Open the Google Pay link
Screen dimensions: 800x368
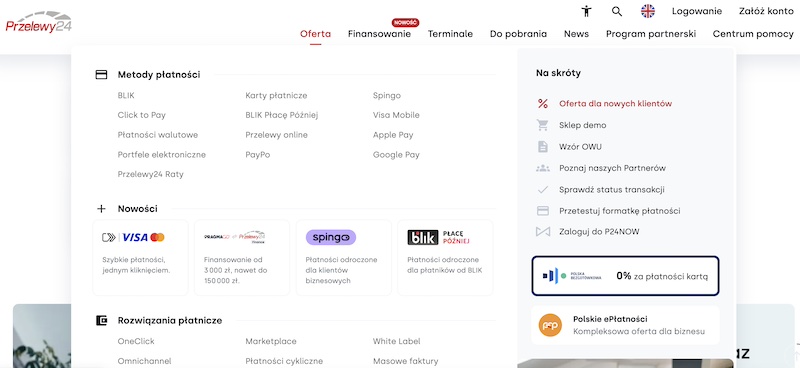pyautogui.click(x=396, y=155)
